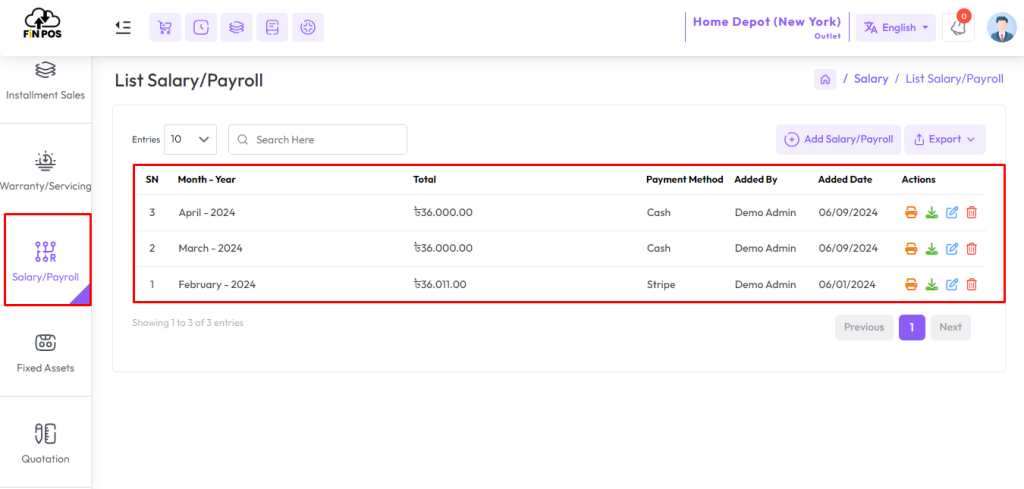1024x489 pixels.
Task: Open notifications bell icon
Action: 958,27
